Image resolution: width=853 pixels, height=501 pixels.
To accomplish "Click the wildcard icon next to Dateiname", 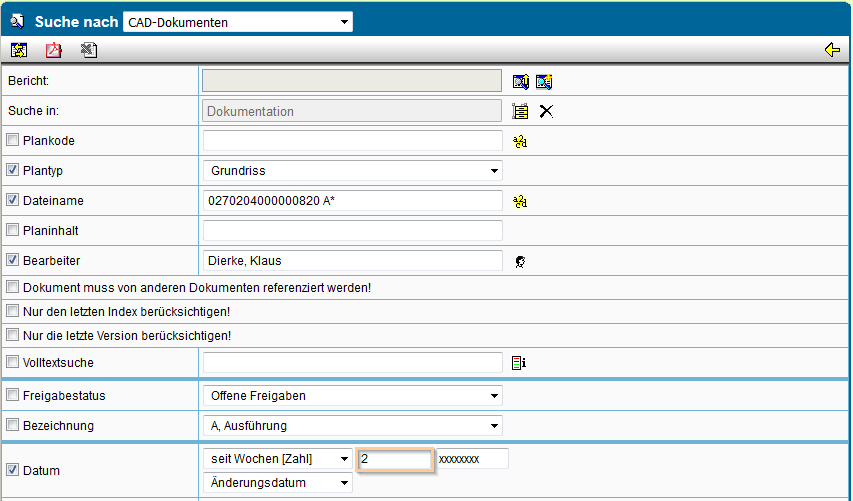I will (520, 201).
